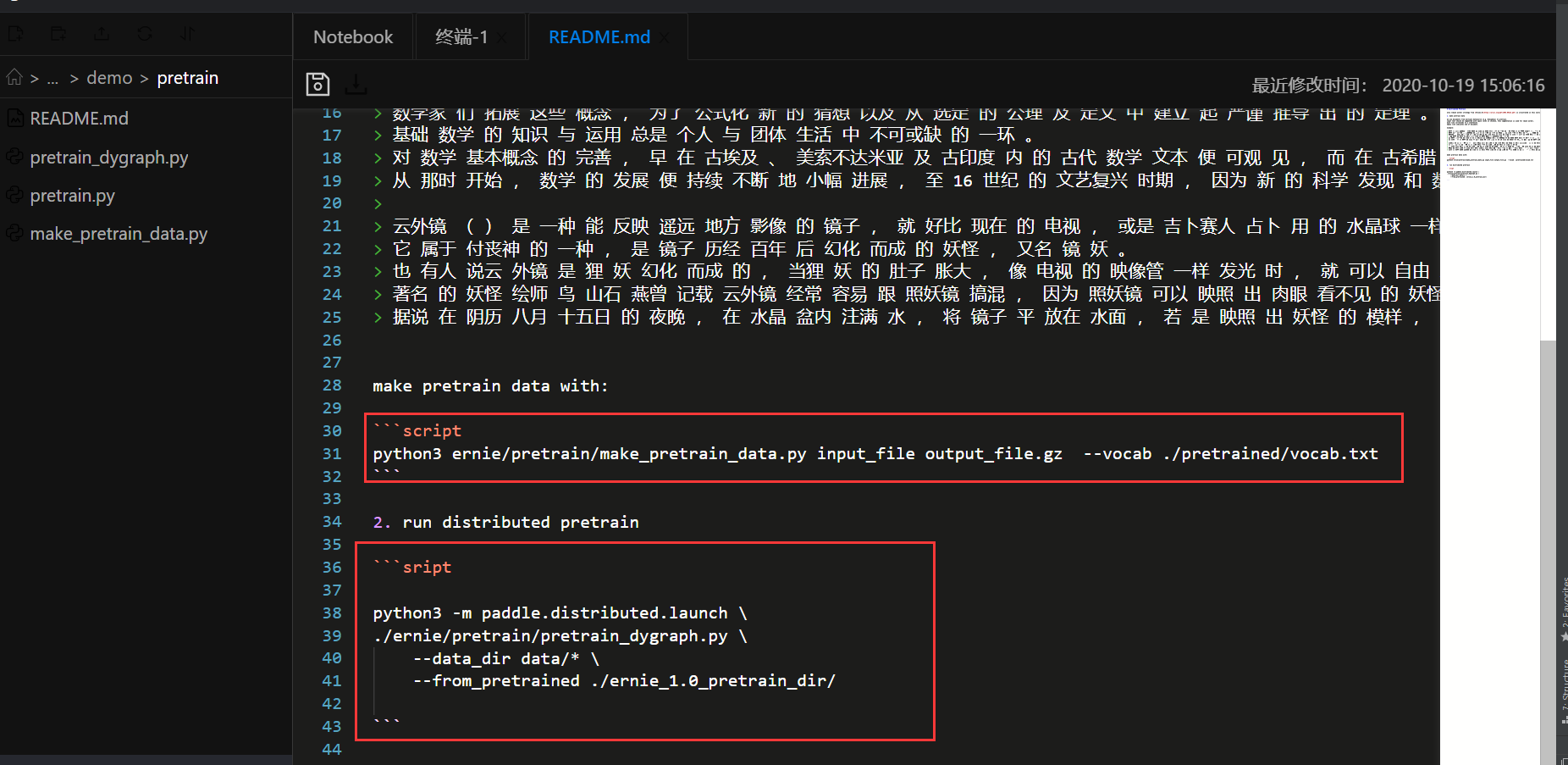
Task: Open the collapsed '...' breadcrumb path
Action: pos(52,78)
